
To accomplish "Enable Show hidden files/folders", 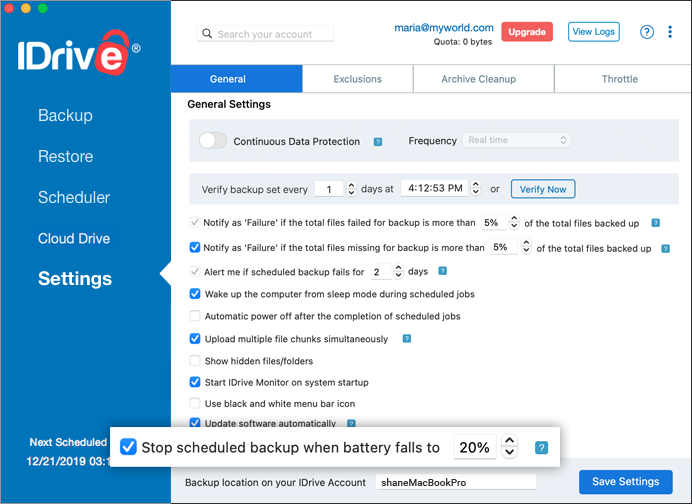I will [195, 361].
